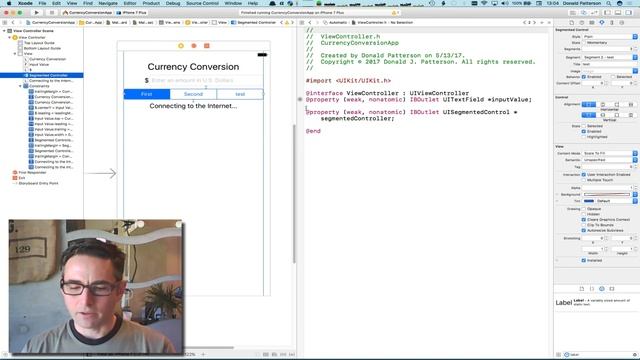Open the Product menu

click(151, 3)
